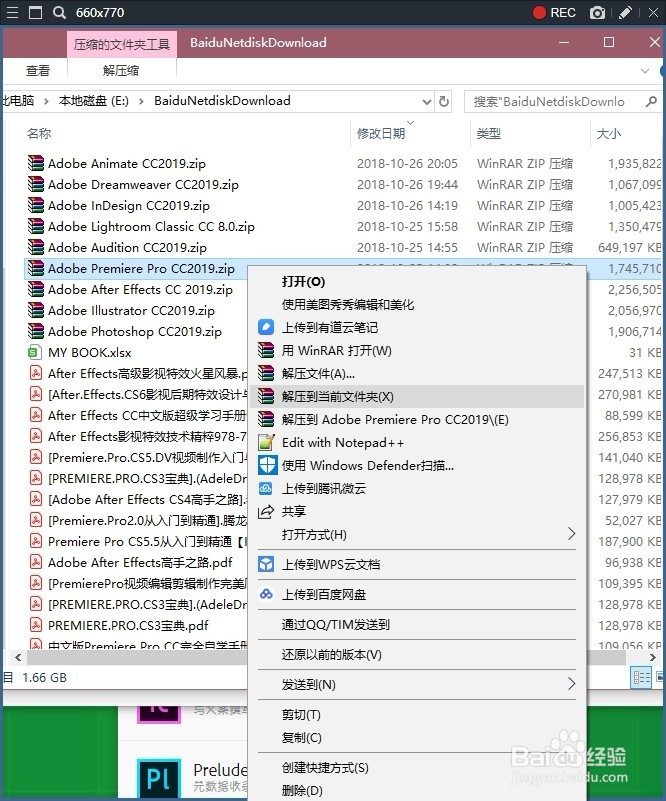This screenshot has width=666, height=801.
Task: Choose 解压到 Adobe Premiere Pro CC2019\(E)
Action: tap(395, 419)
